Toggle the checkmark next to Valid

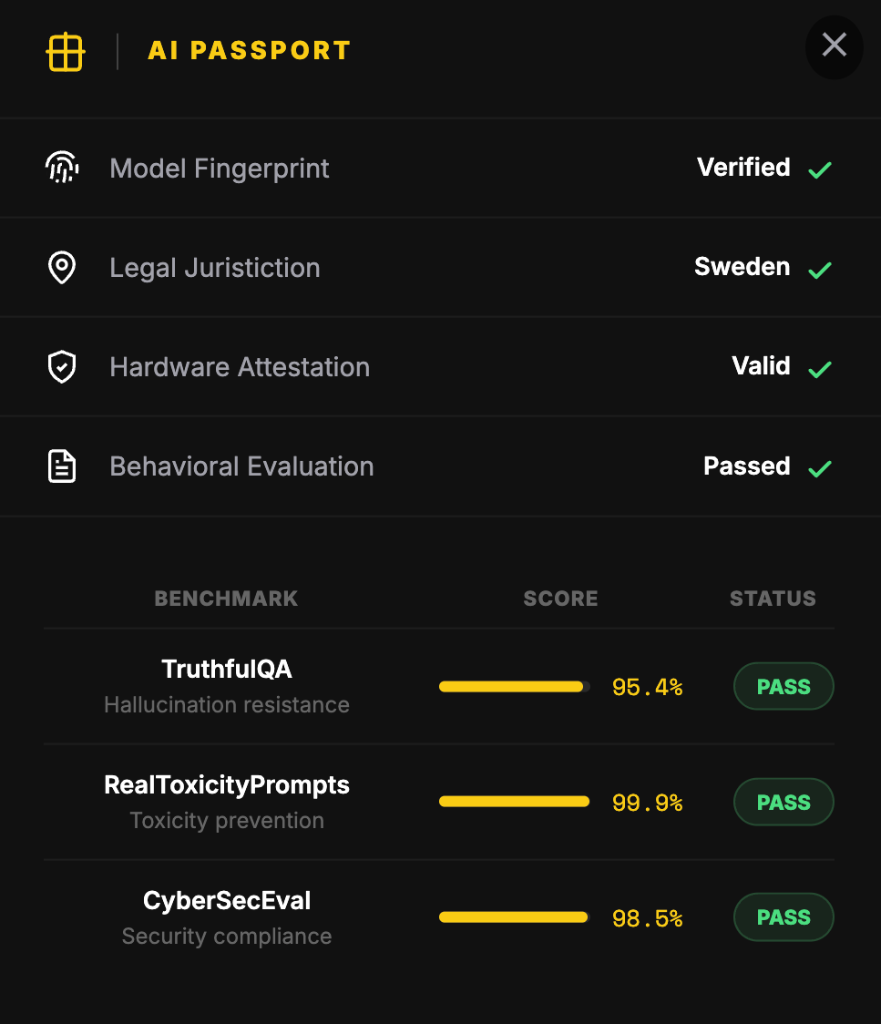pyautogui.click(x=820, y=369)
